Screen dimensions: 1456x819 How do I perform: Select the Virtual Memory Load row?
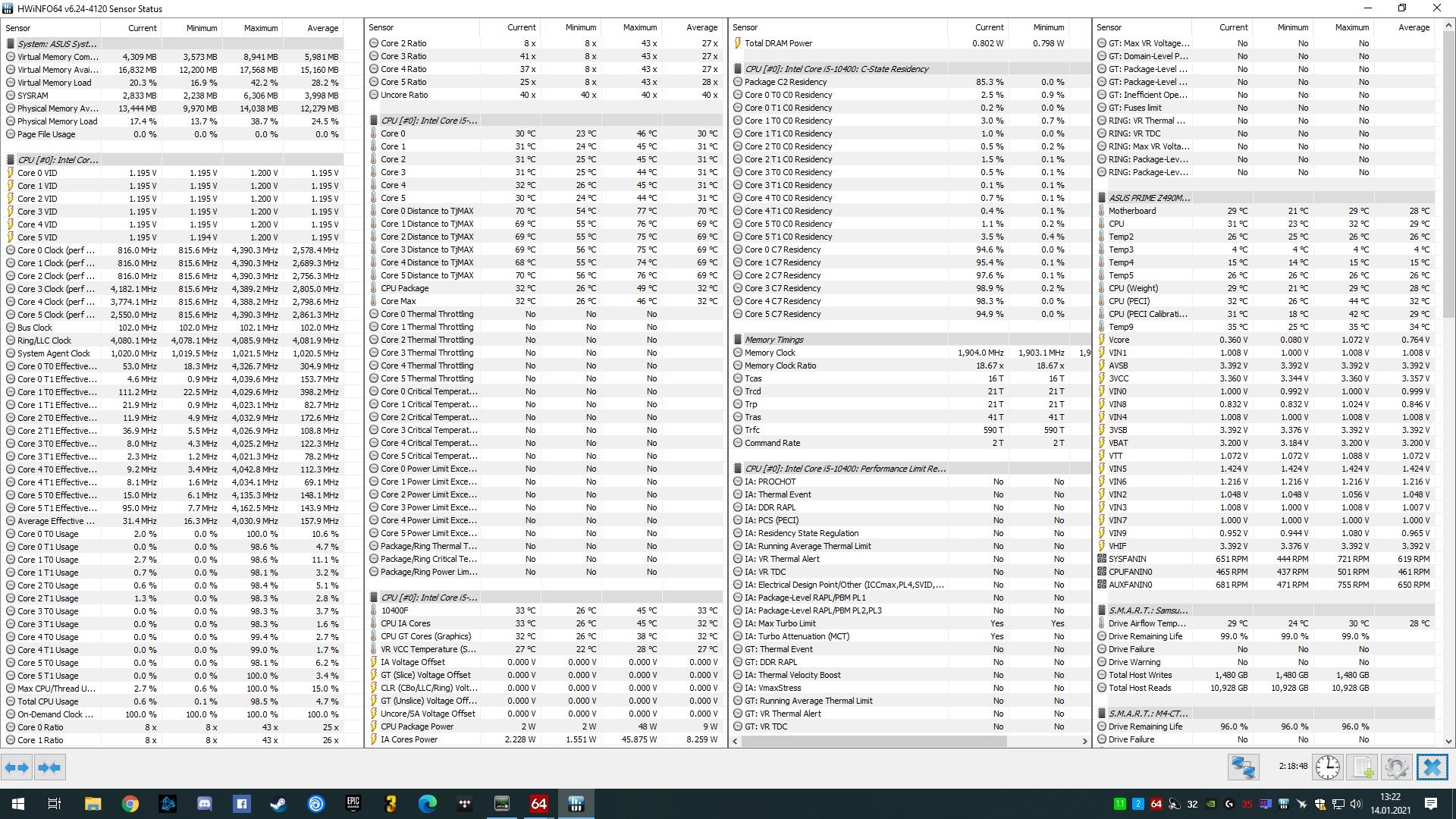pyautogui.click(x=173, y=83)
